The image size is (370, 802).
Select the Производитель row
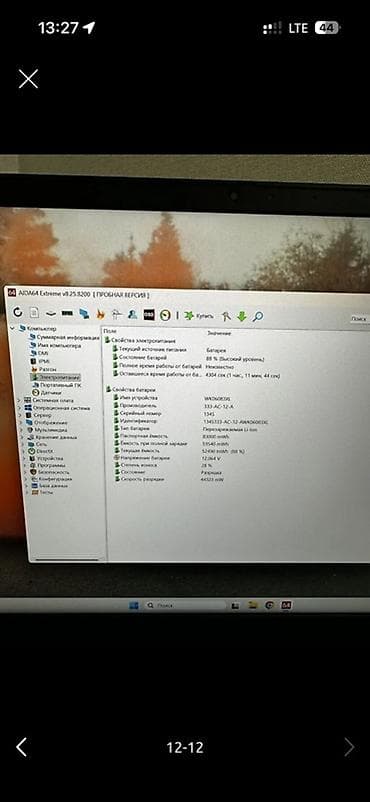tap(136, 406)
